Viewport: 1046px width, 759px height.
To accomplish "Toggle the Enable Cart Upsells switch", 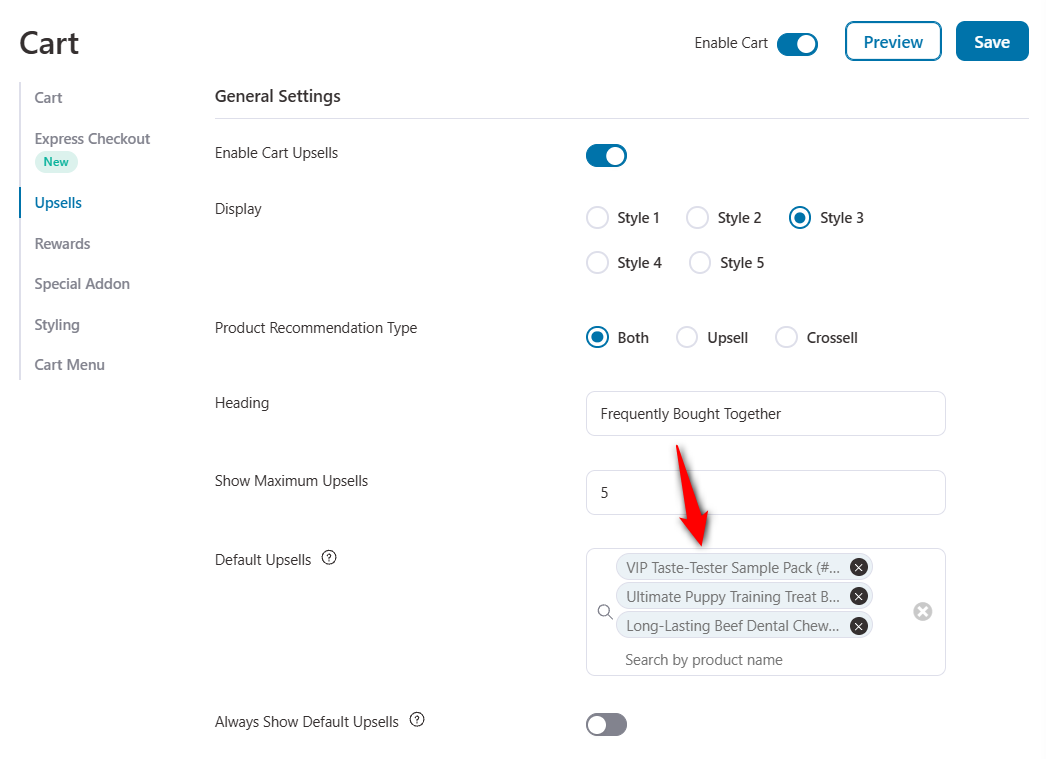I will (x=606, y=155).
